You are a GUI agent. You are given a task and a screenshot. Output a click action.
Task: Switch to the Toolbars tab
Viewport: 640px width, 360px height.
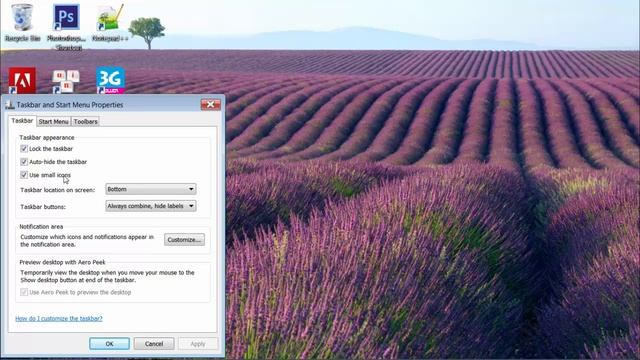coord(86,122)
